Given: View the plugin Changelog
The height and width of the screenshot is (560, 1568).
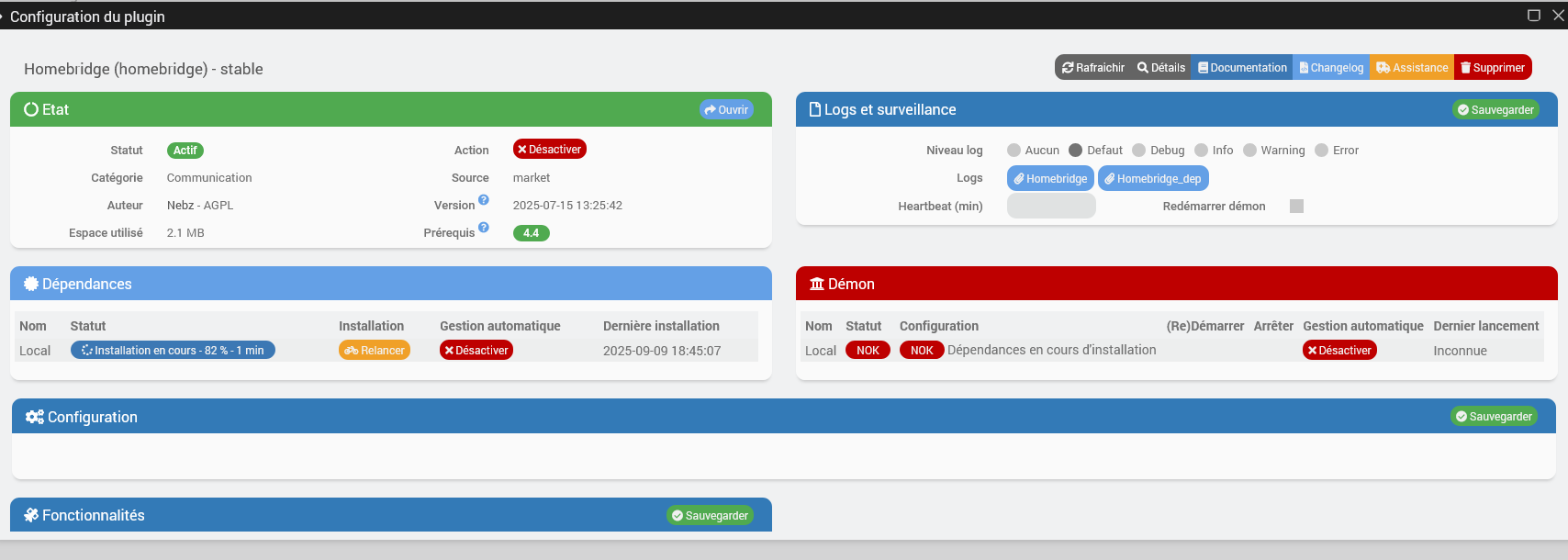Looking at the screenshot, I should pos(1331,68).
